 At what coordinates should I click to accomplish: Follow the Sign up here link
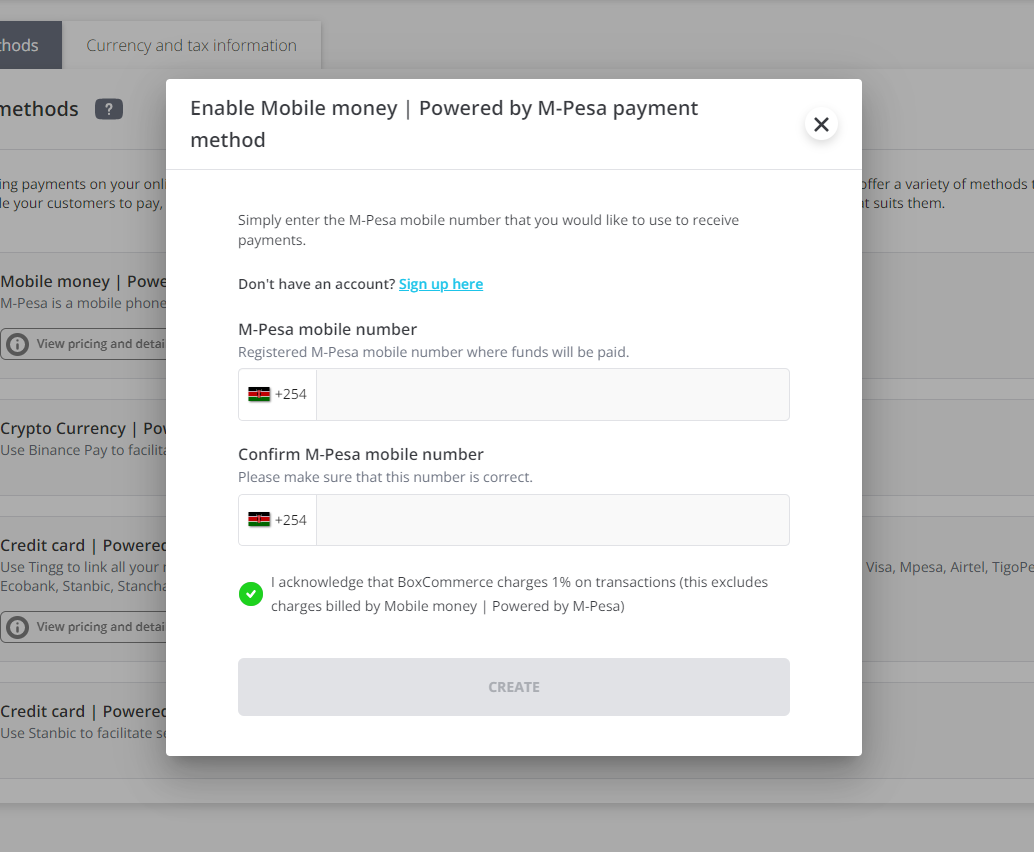(440, 284)
